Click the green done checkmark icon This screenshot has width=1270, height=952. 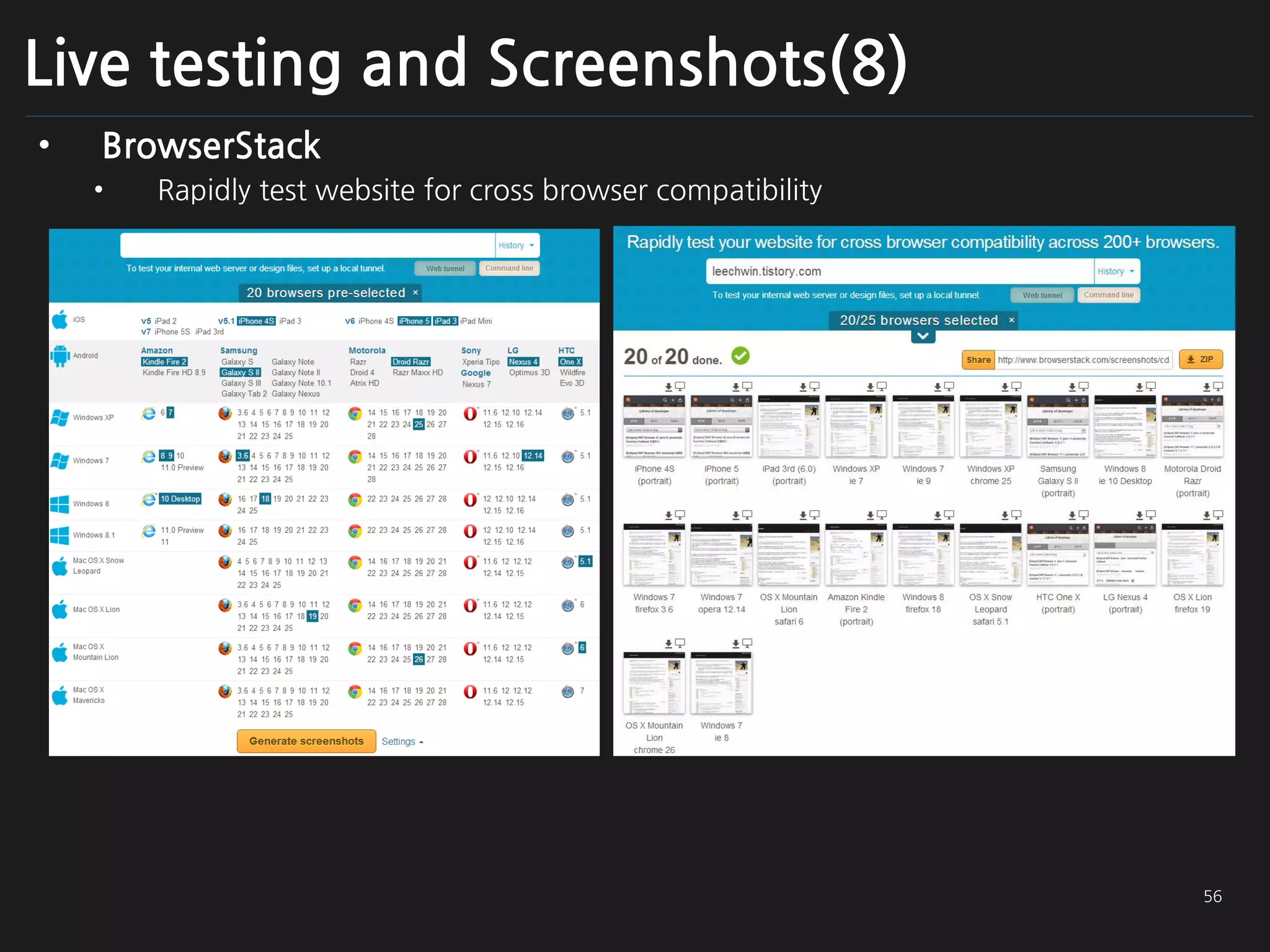pyautogui.click(x=740, y=356)
